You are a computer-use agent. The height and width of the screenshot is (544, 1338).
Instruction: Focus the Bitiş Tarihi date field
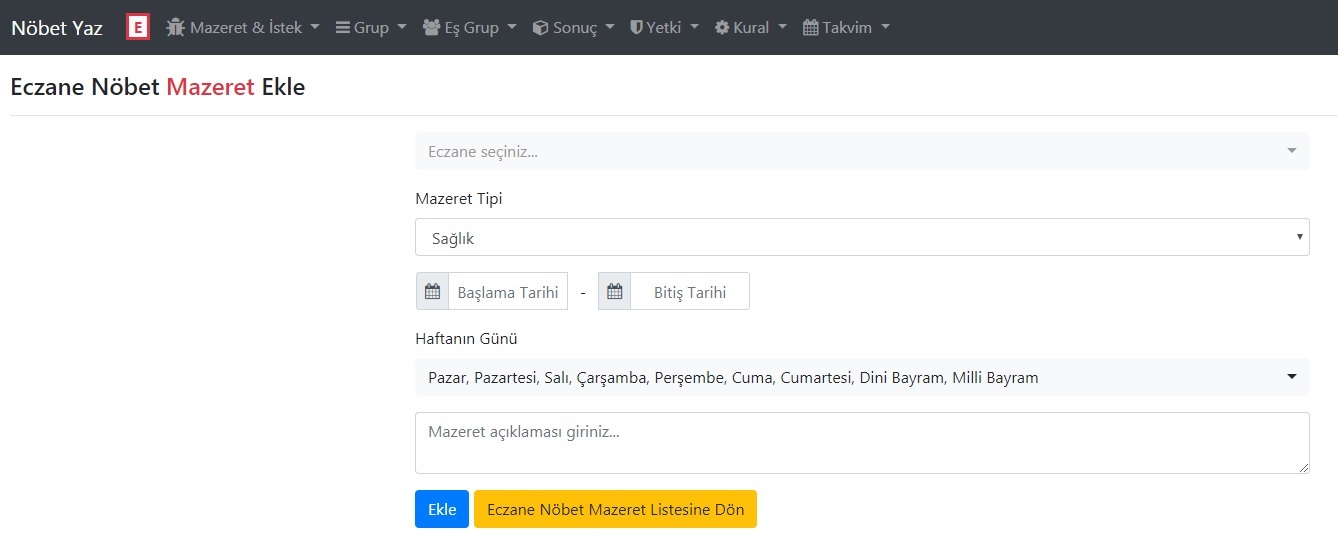coord(689,292)
